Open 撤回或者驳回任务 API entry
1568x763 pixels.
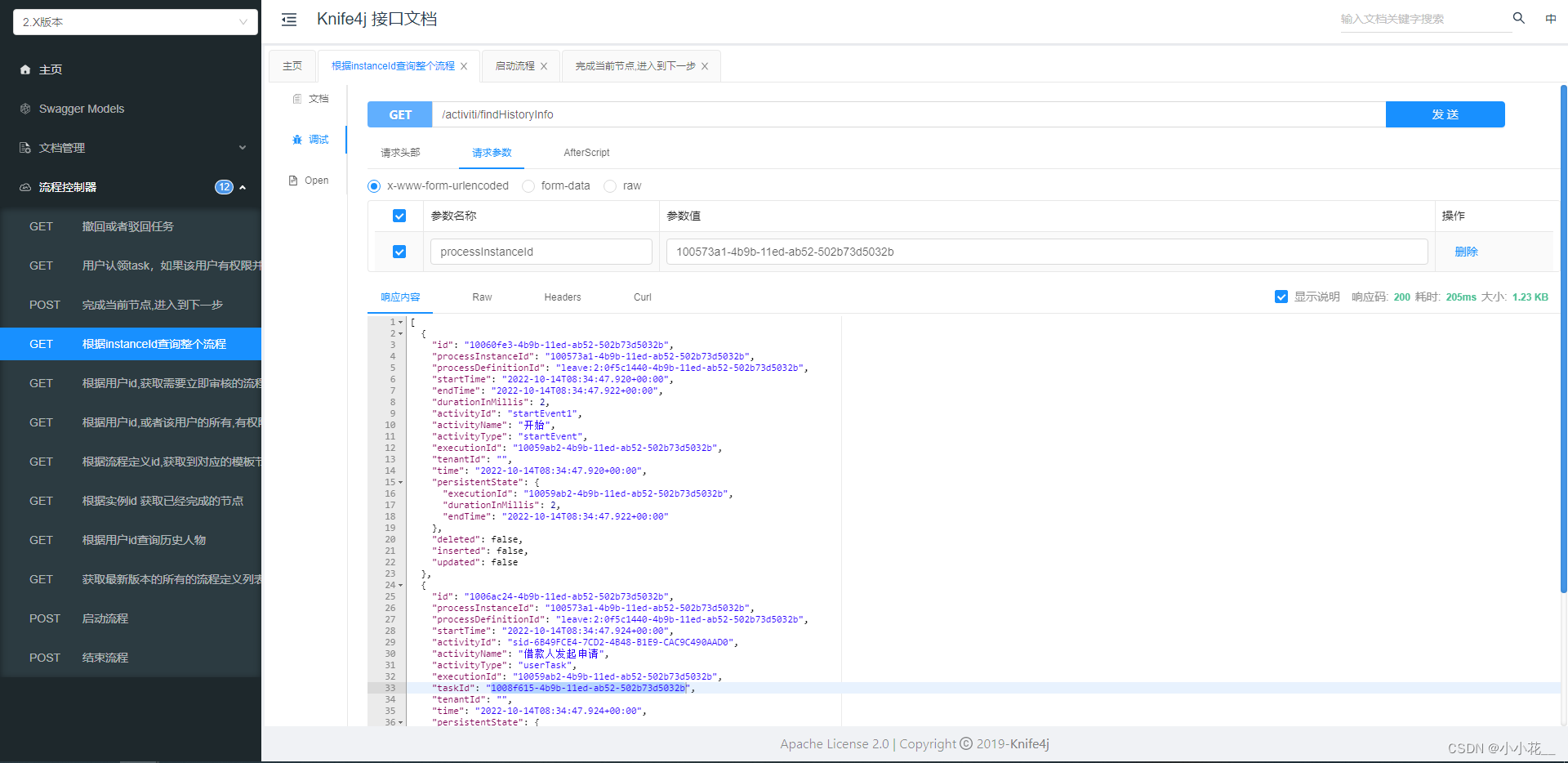point(131,226)
